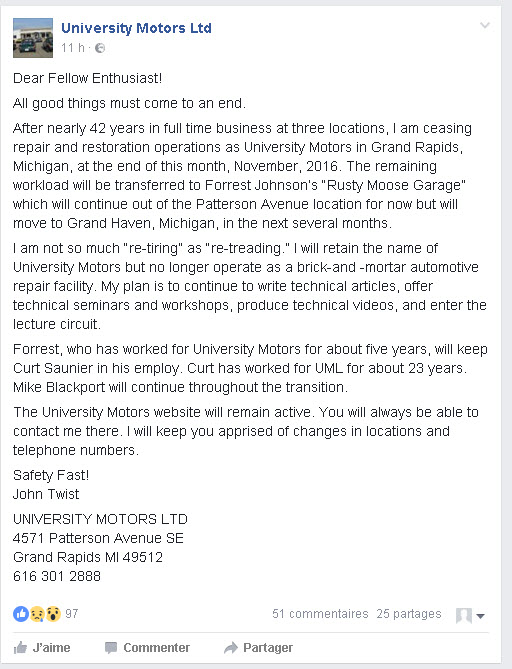This screenshot has width=512, height=669.
Task: Open the University Motors Ltd page name link
Action: point(136,28)
